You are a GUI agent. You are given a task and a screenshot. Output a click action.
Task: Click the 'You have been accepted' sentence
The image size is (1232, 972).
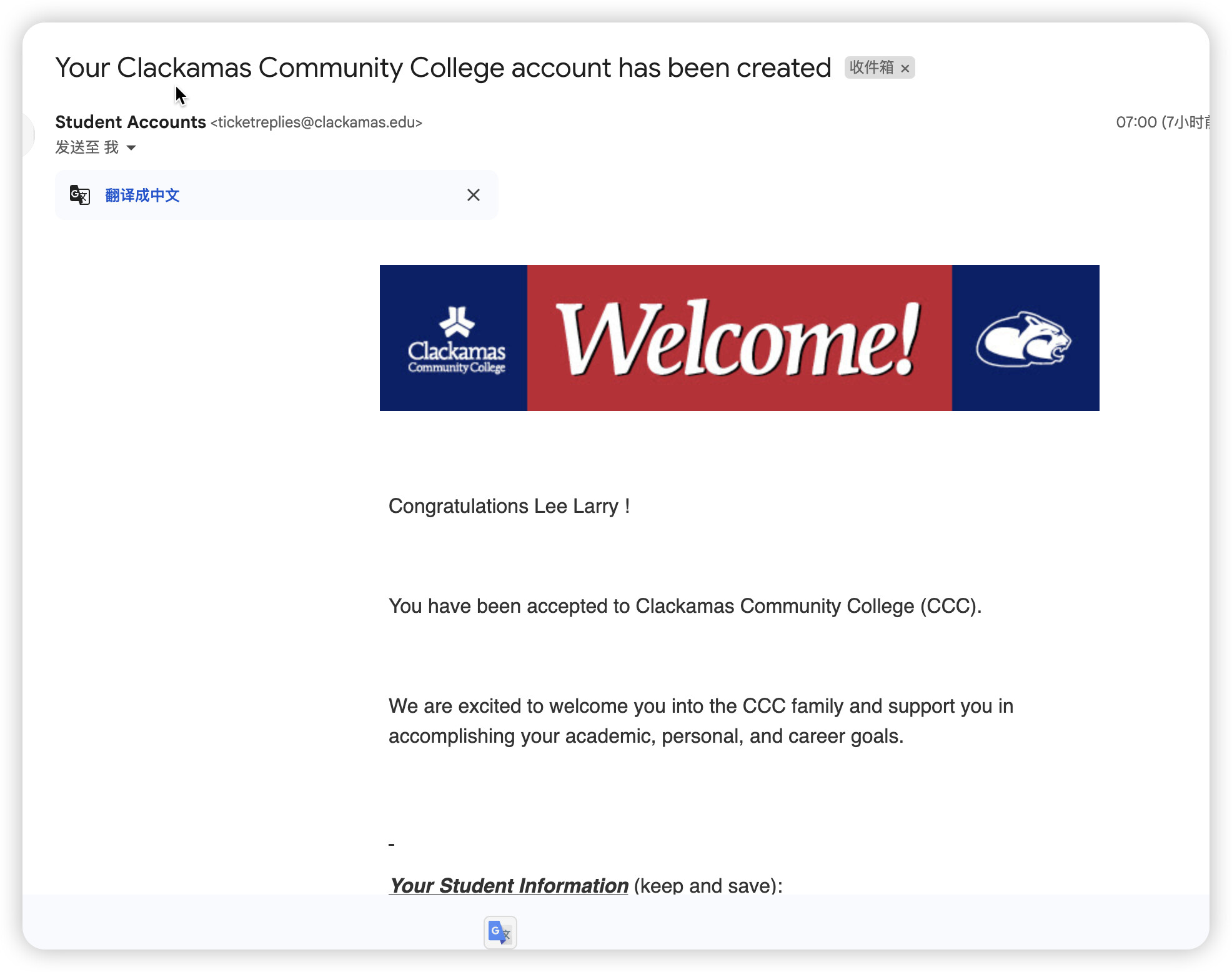(685, 606)
